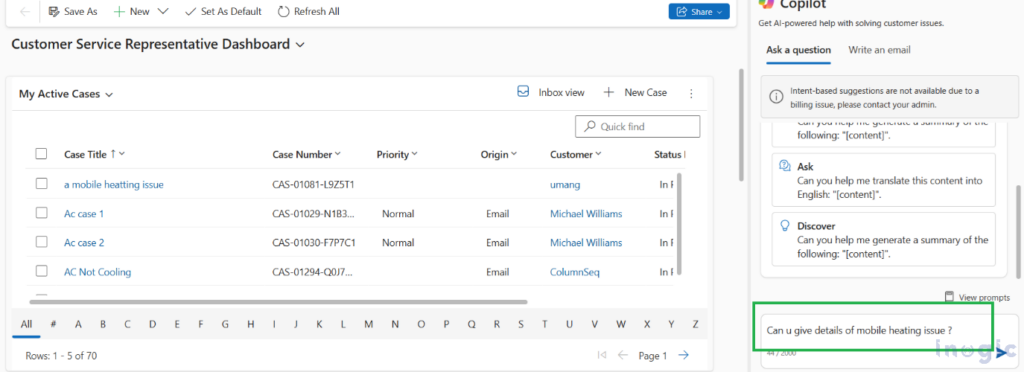Click the back arrow in toolbar

tap(25, 11)
